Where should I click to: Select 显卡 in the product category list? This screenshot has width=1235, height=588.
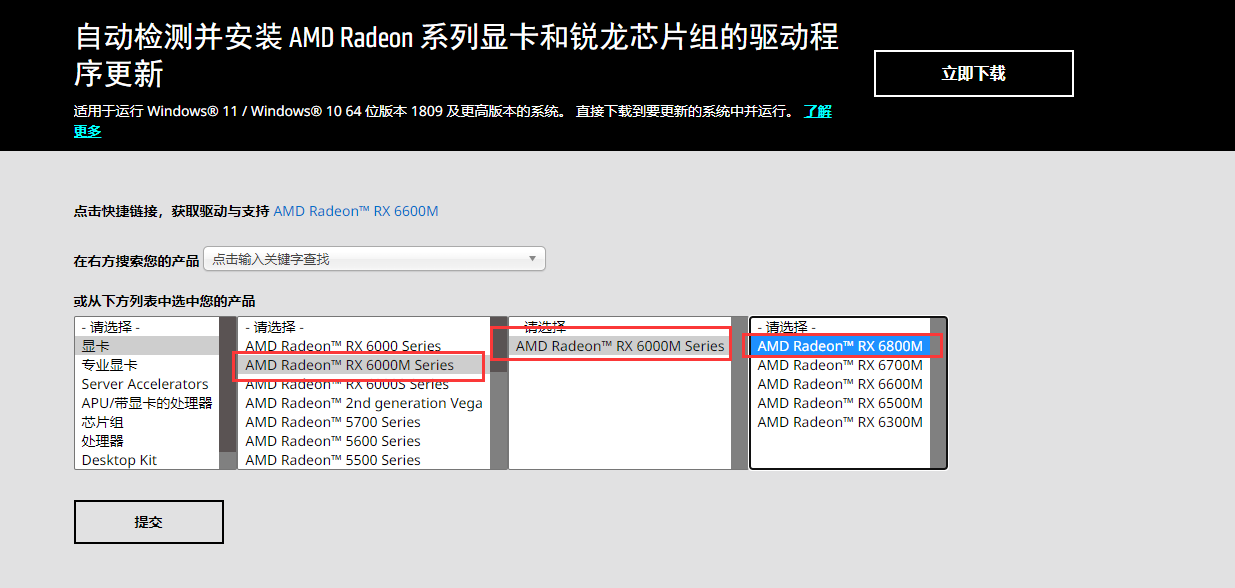[147, 346]
